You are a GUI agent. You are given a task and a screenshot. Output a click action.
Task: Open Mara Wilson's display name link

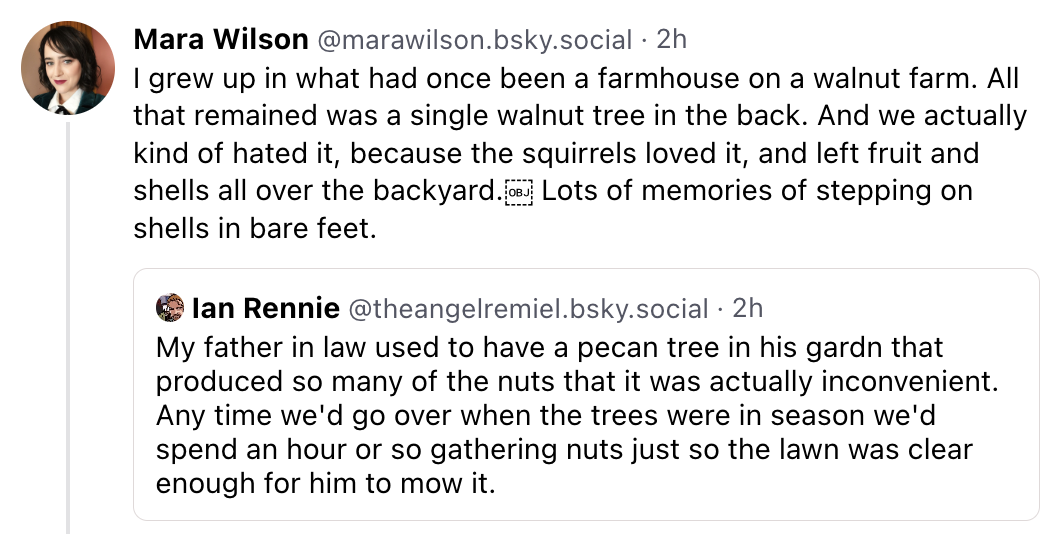pyautogui.click(x=220, y=40)
